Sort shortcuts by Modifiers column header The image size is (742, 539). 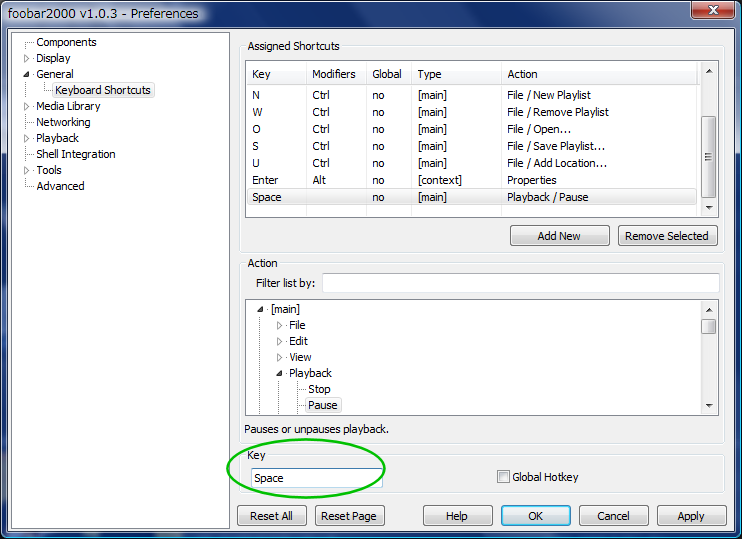click(x=336, y=74)
